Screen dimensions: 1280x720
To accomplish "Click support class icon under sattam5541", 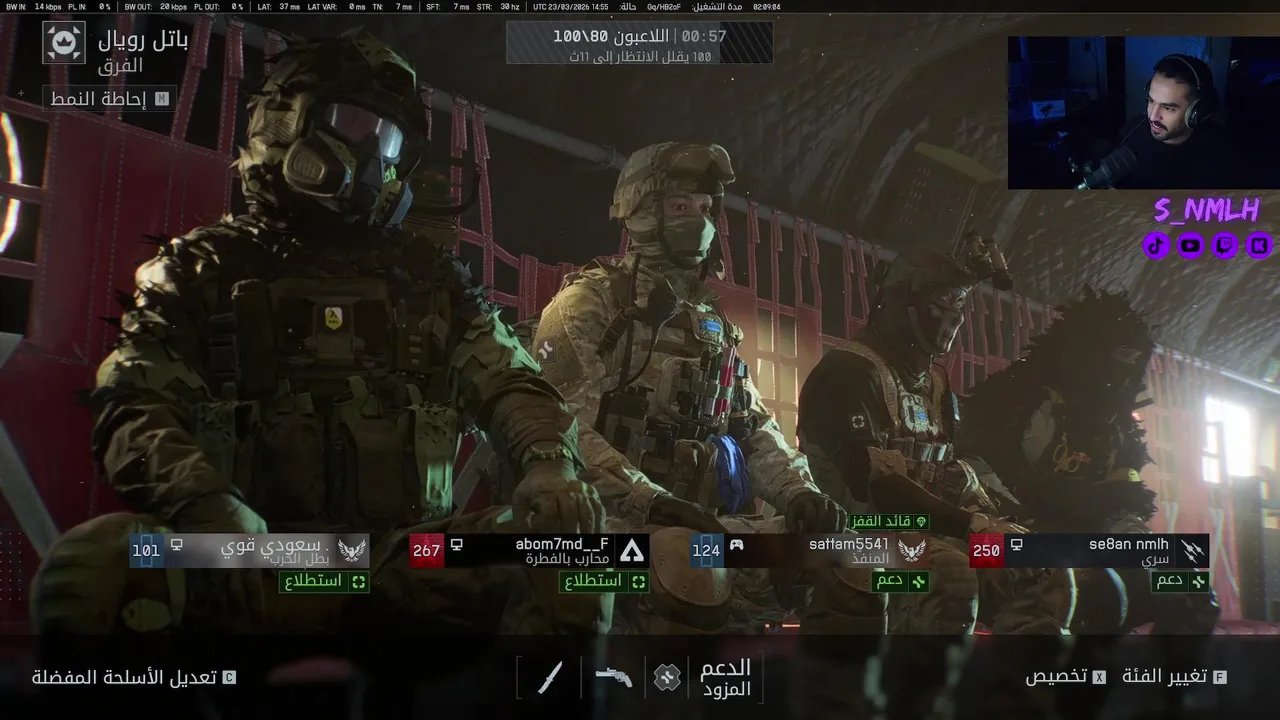I will [918, 581].
